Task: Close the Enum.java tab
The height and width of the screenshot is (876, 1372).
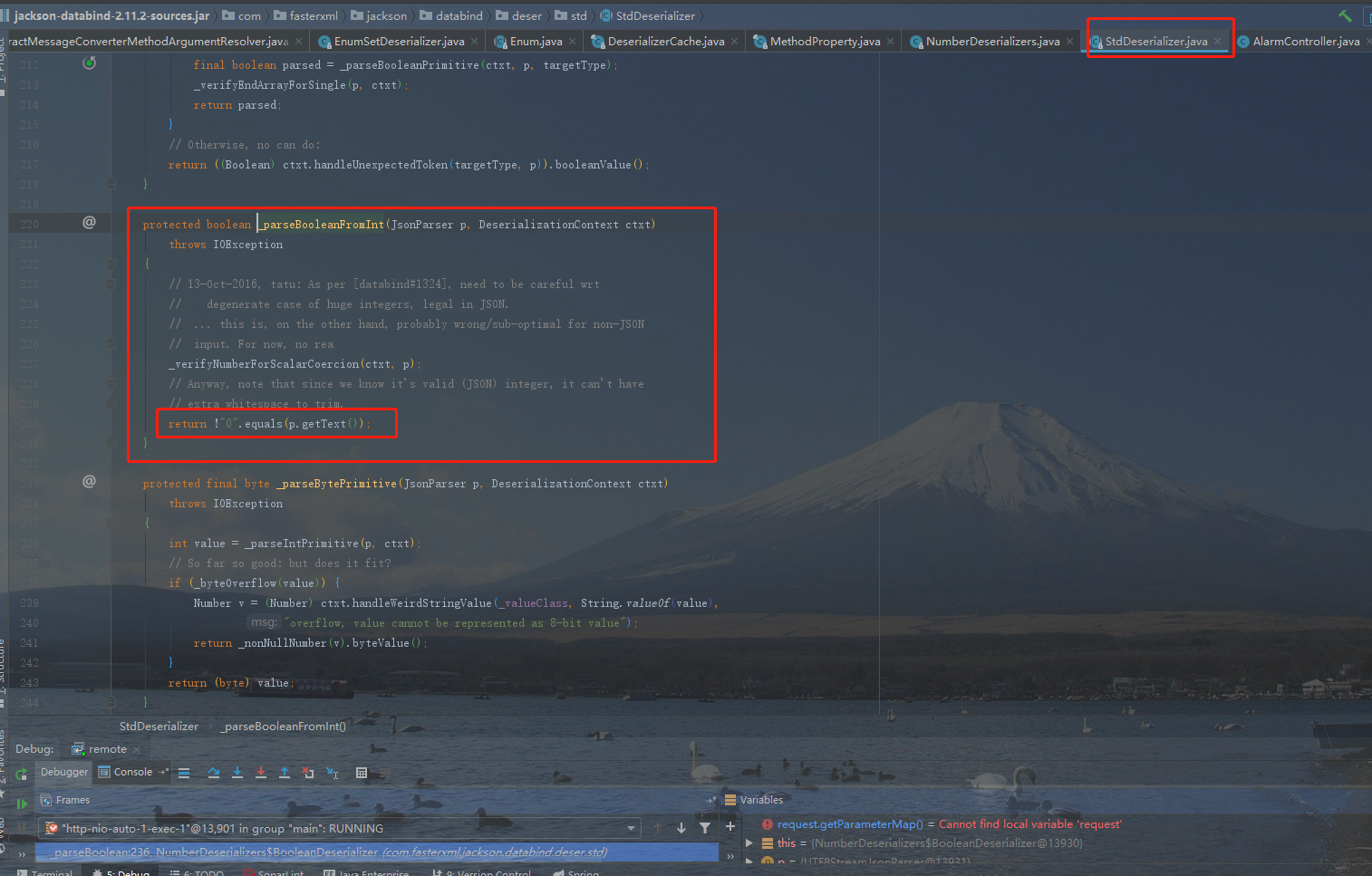Action: click(572, 41)
